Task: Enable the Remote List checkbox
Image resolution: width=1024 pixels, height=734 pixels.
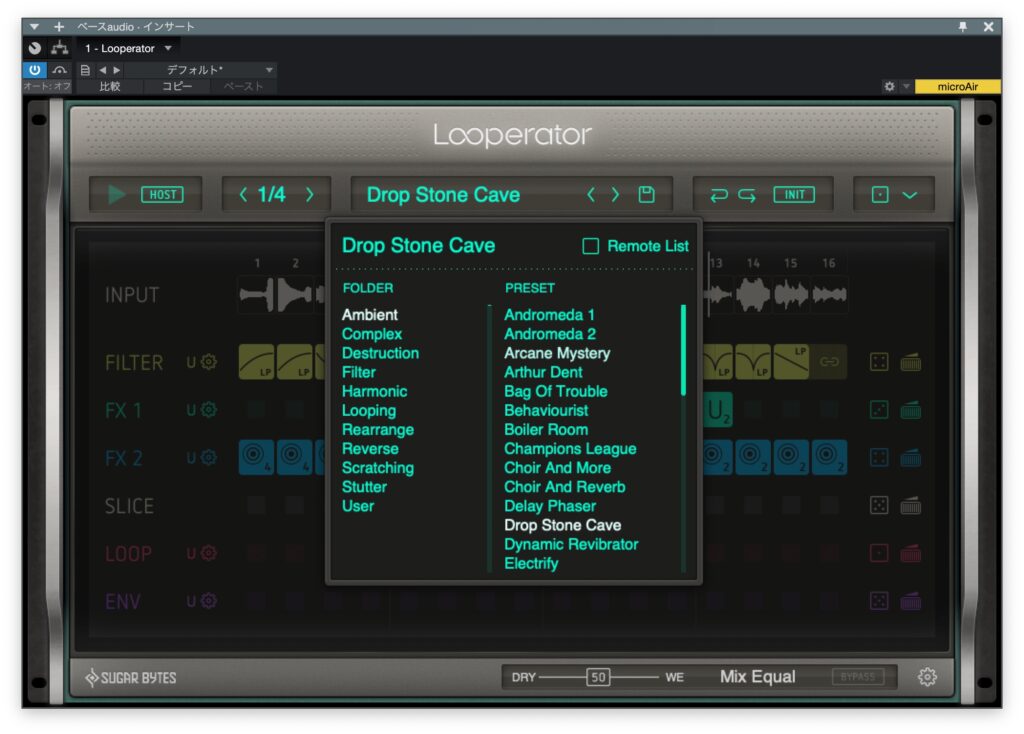Action: click(590, 246)
